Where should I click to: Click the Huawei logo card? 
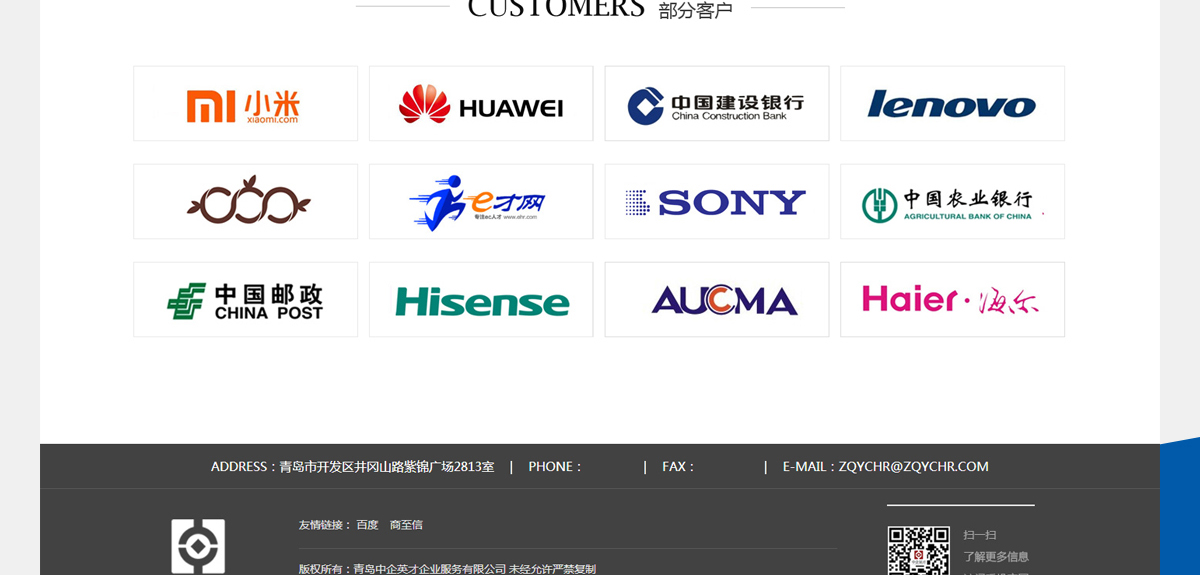tap(481, 103)
